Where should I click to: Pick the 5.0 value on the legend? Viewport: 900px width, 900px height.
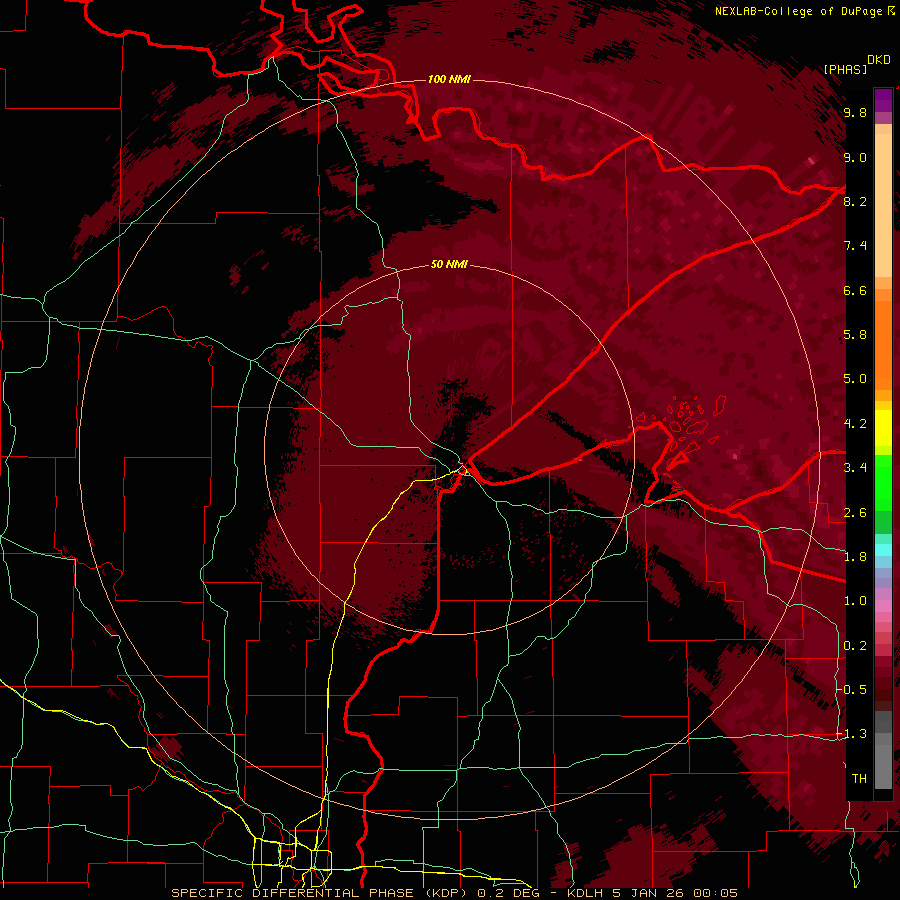855,379
